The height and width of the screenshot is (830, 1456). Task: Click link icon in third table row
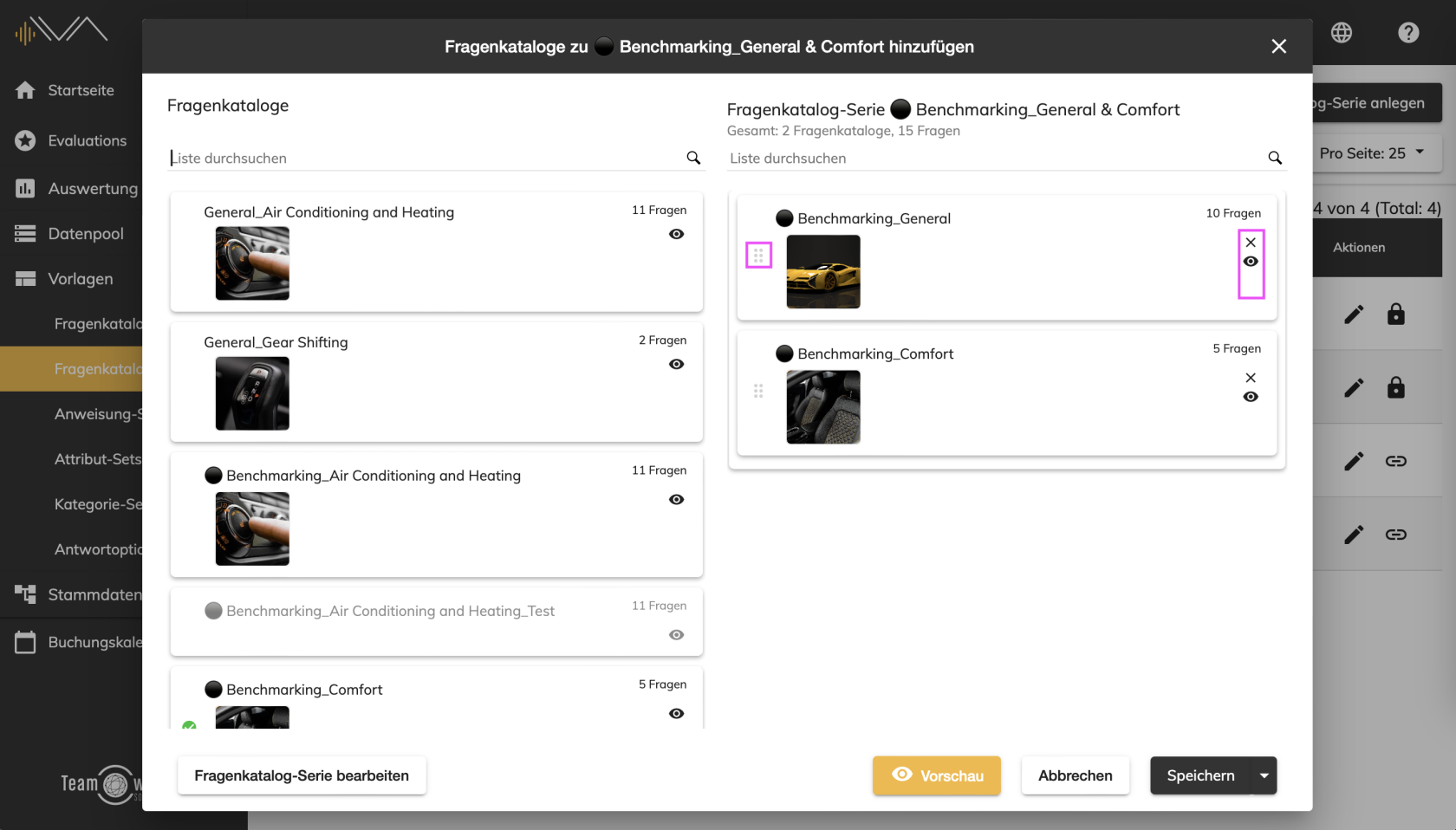pyautogui.click(x=1395, y=461)
